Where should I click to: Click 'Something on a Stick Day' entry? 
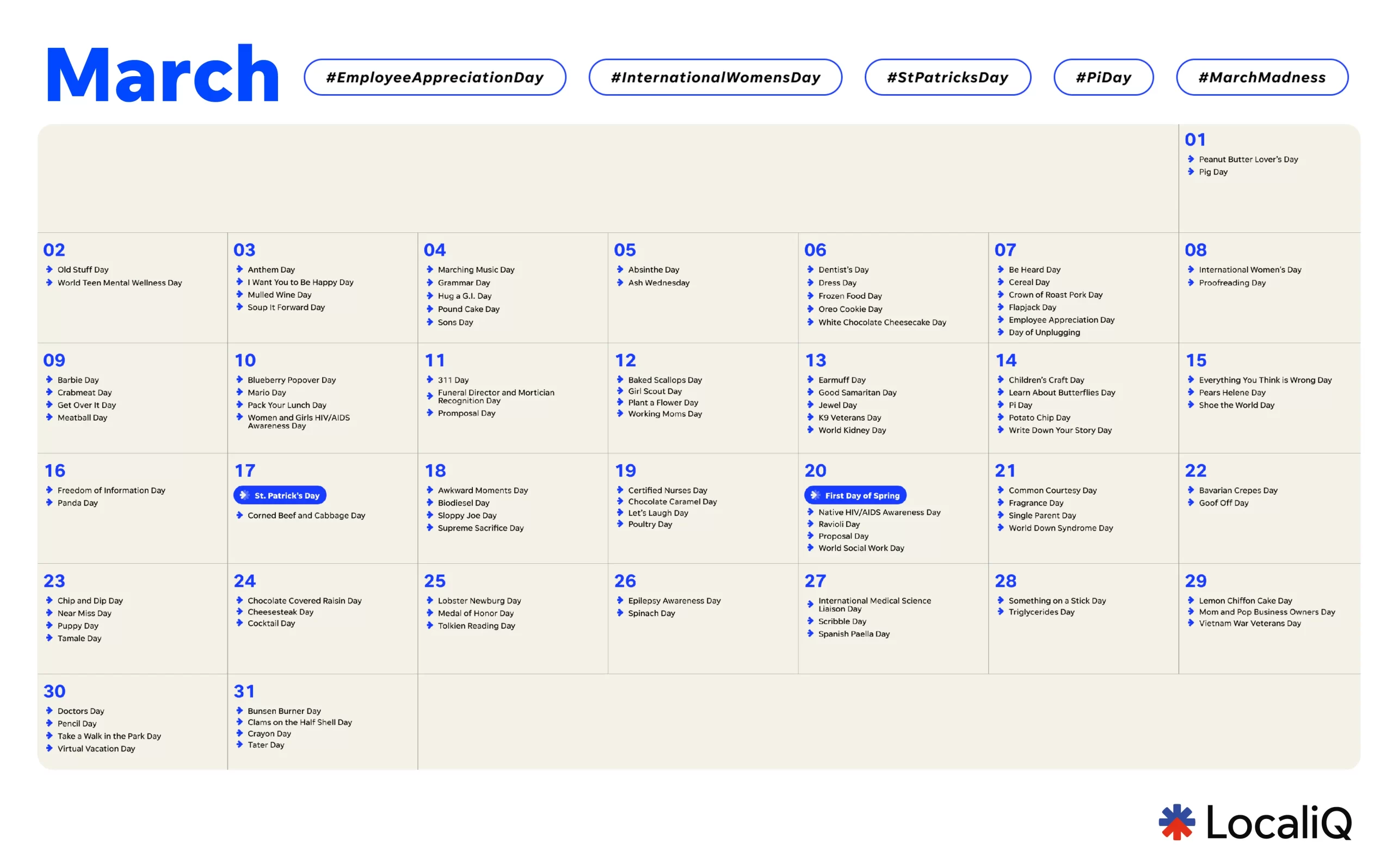pyautogui.click(x=1057, y=600)
